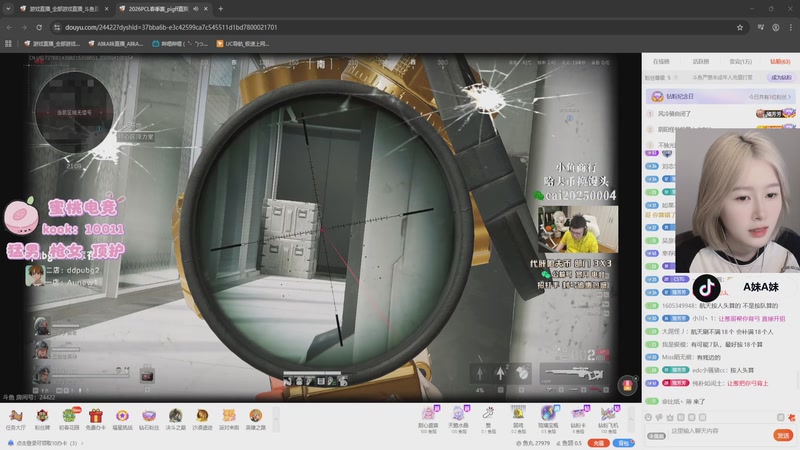Switch to the 钻粉(63) tab
Image resolution: width=800 pixels, height=450 pixels.
point(780,61)
